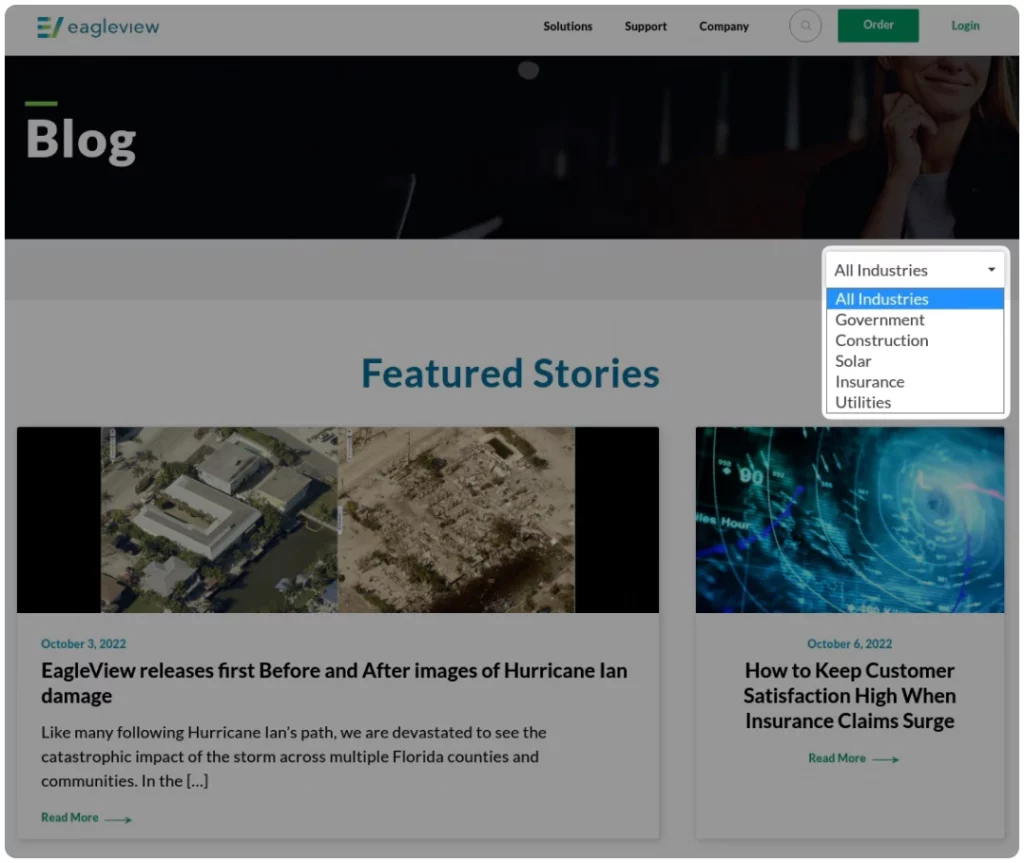Choose Utilities from the industry list
1024x863 pixels.
[x=914, y=402]
